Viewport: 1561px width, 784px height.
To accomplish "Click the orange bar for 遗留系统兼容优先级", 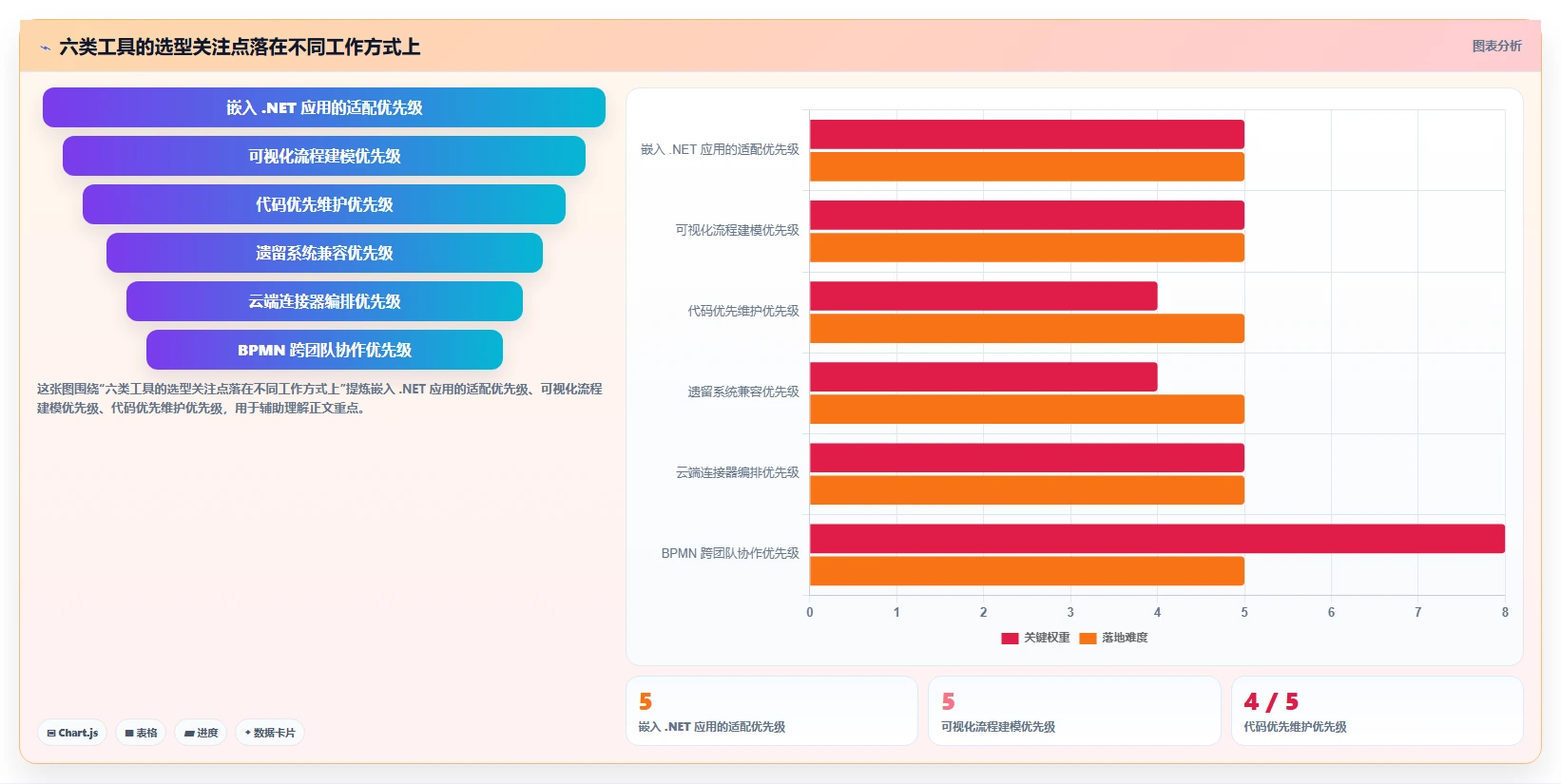I will click(1027, 409).
